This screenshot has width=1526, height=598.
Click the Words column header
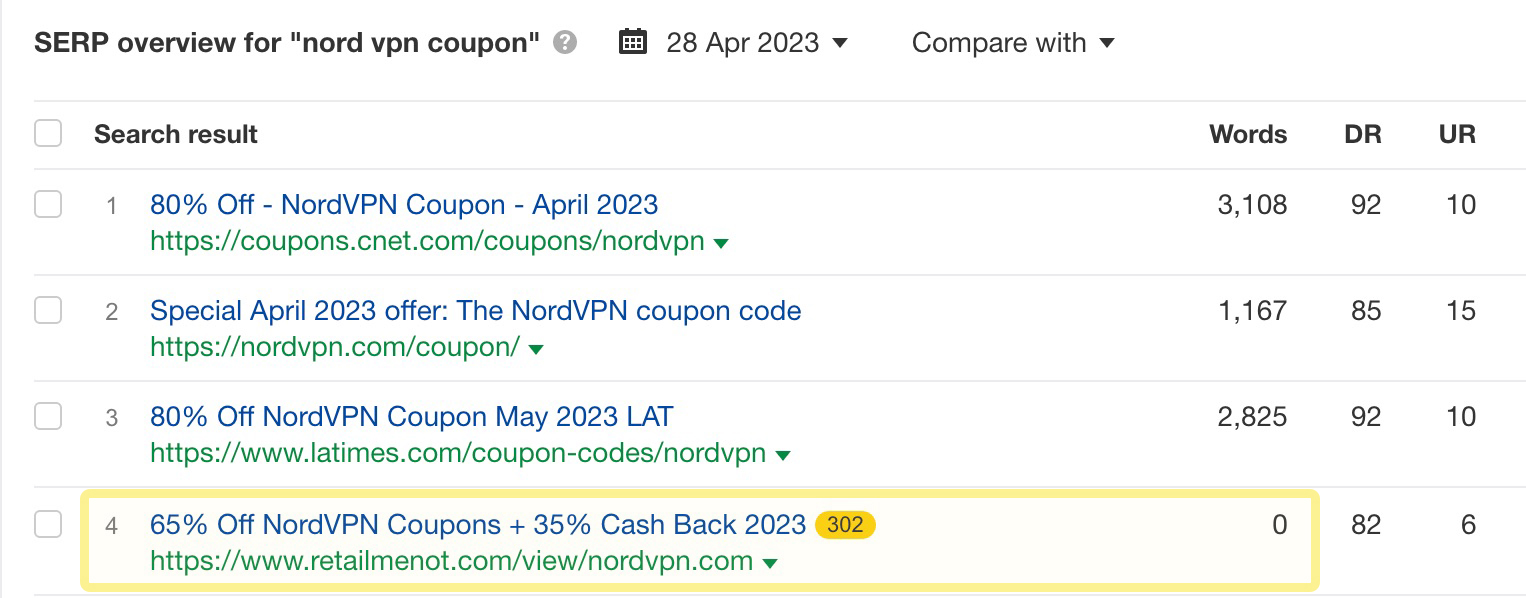click(x=1247, y=133)
